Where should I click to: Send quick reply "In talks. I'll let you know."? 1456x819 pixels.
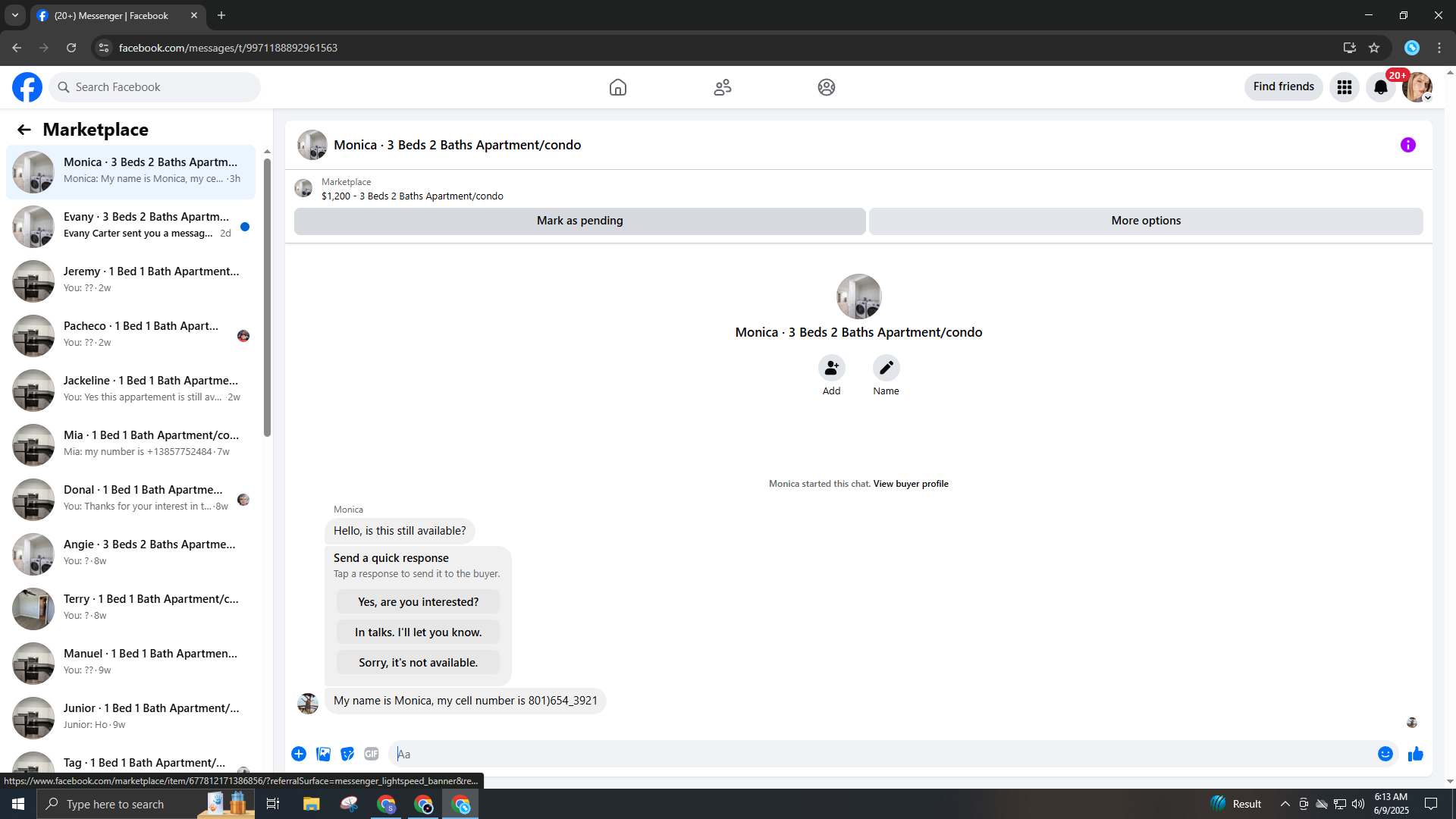click(419, 632)
